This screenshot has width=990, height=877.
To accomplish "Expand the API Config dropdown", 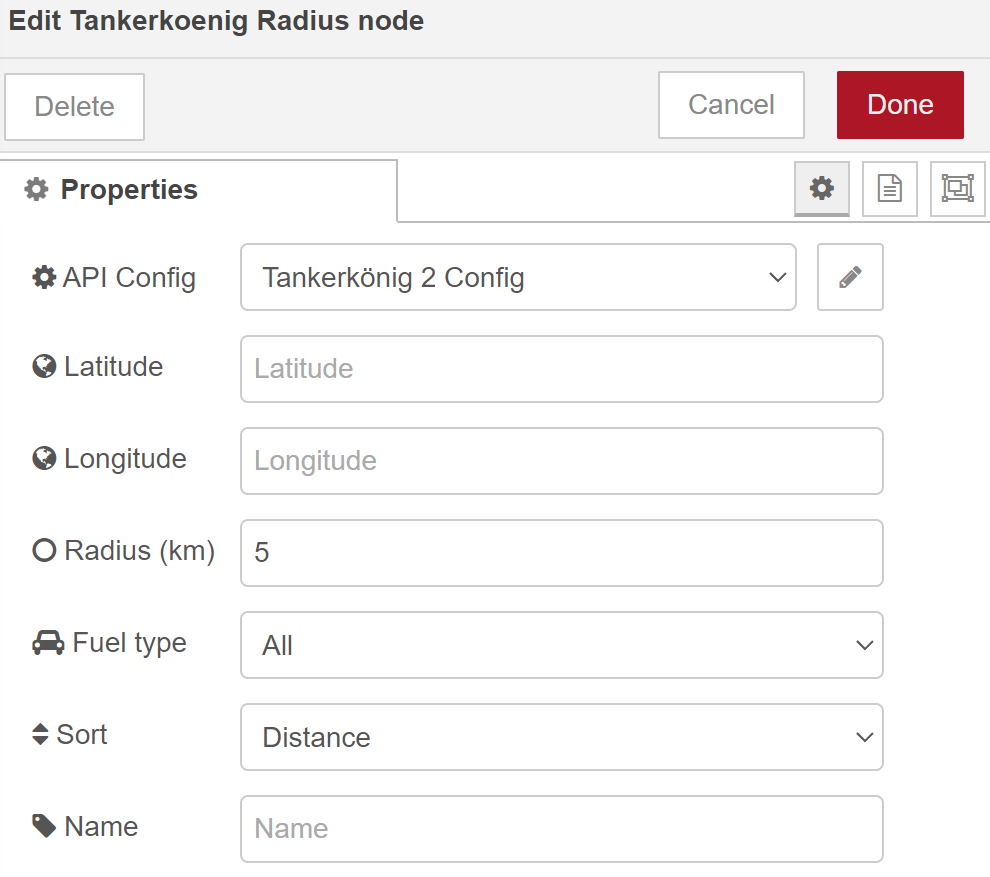I will [x=518, y=277].
